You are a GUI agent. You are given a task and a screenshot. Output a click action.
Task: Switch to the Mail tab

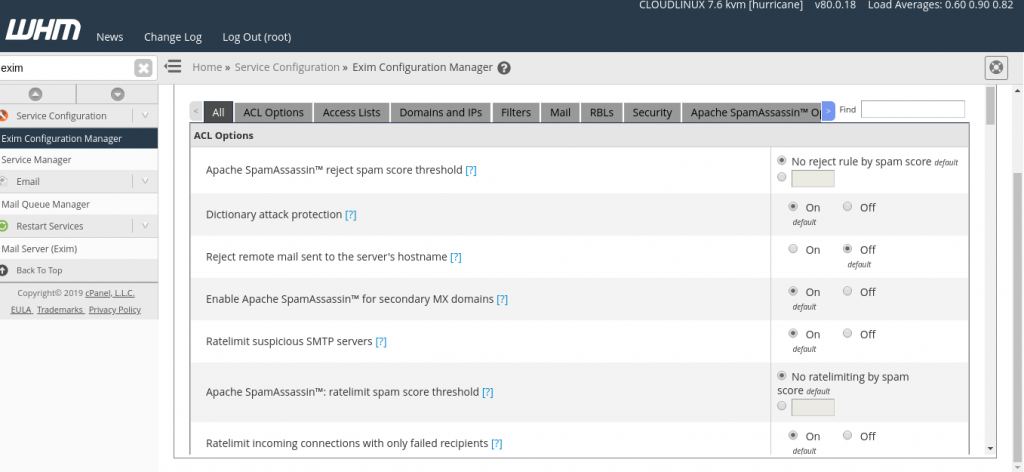click(560, 112)
